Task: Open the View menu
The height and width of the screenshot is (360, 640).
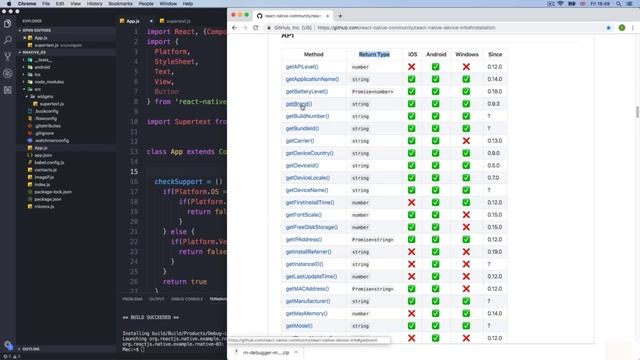Action: pos(76,4)
